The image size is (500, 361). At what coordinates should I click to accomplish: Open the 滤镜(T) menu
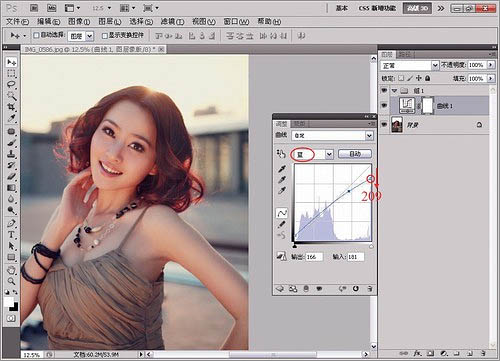pyautogui.click(x=172, y=22)
